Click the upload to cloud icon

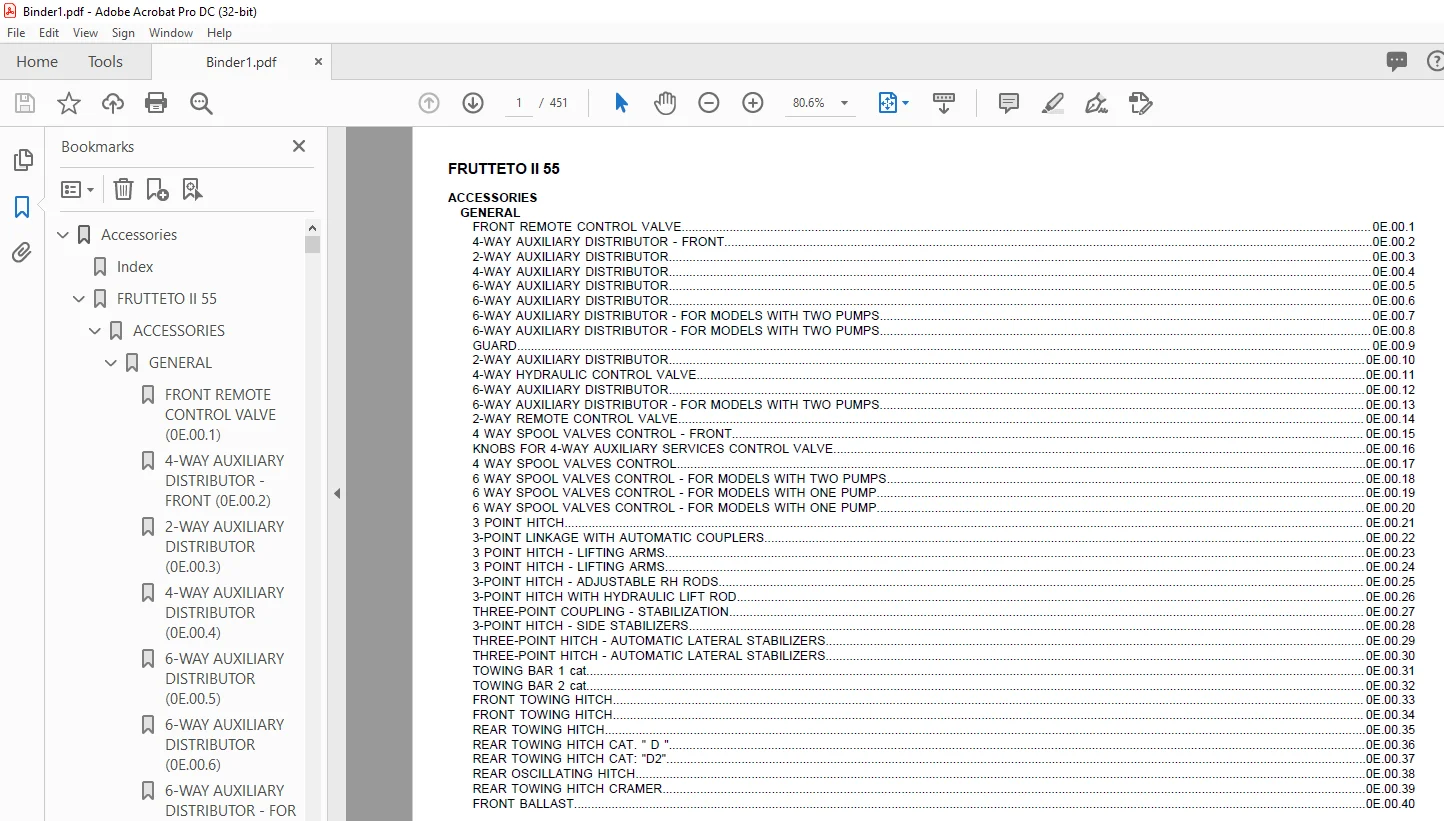(113, 103)
